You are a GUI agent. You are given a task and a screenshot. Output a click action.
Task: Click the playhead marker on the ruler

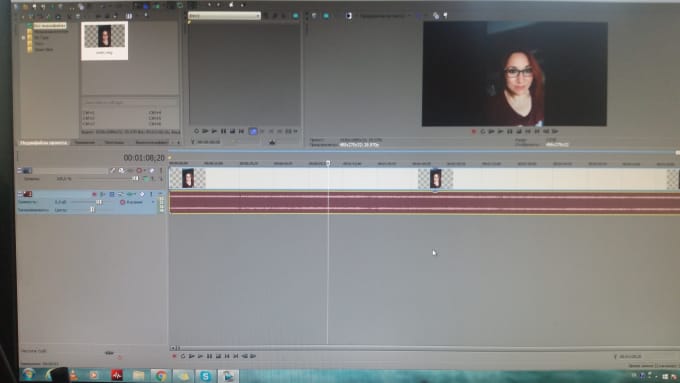point(328,163)
